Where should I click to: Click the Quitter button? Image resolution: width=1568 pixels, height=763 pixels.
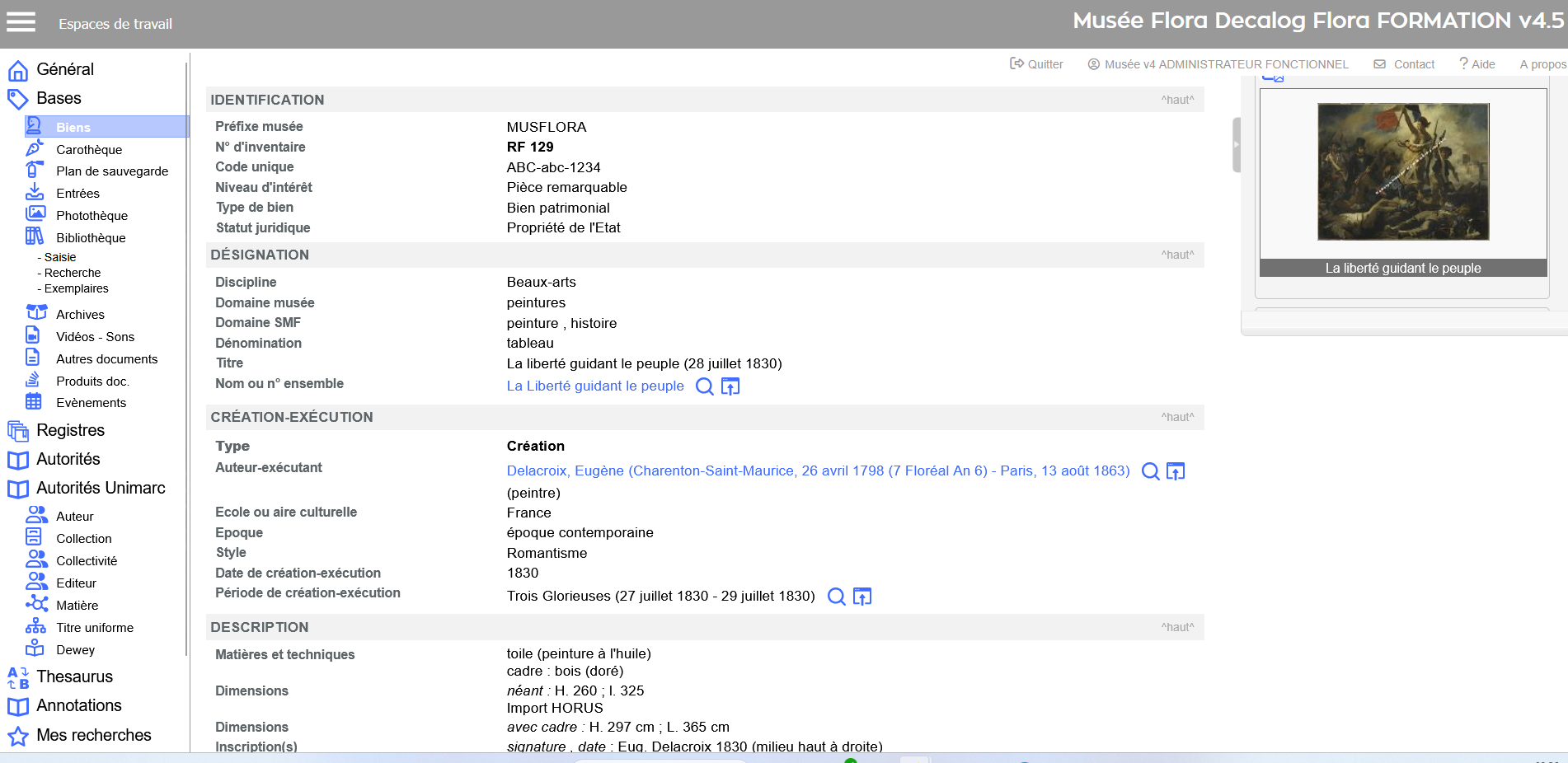point(1036,63)
